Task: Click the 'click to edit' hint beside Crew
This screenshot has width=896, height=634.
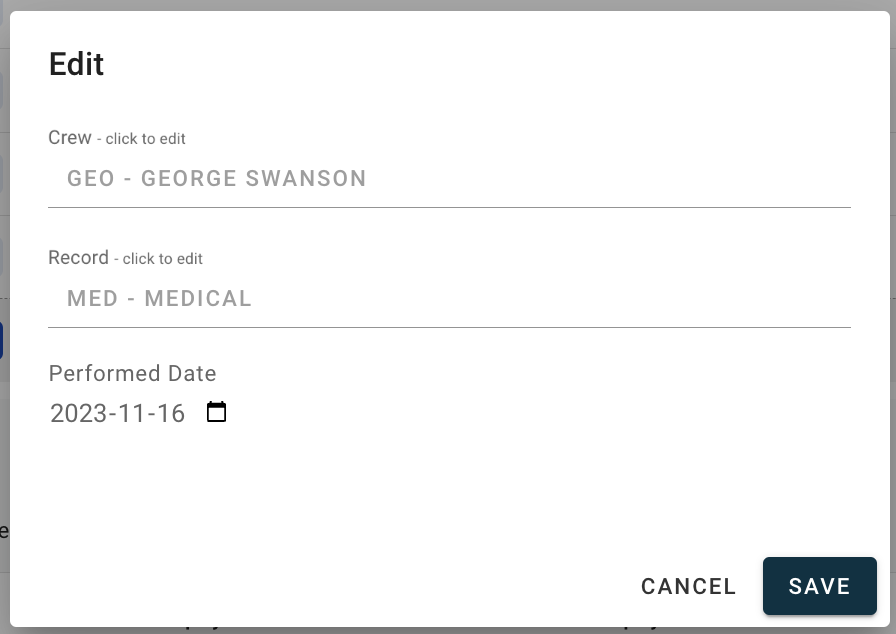Action: click(146, 139)
